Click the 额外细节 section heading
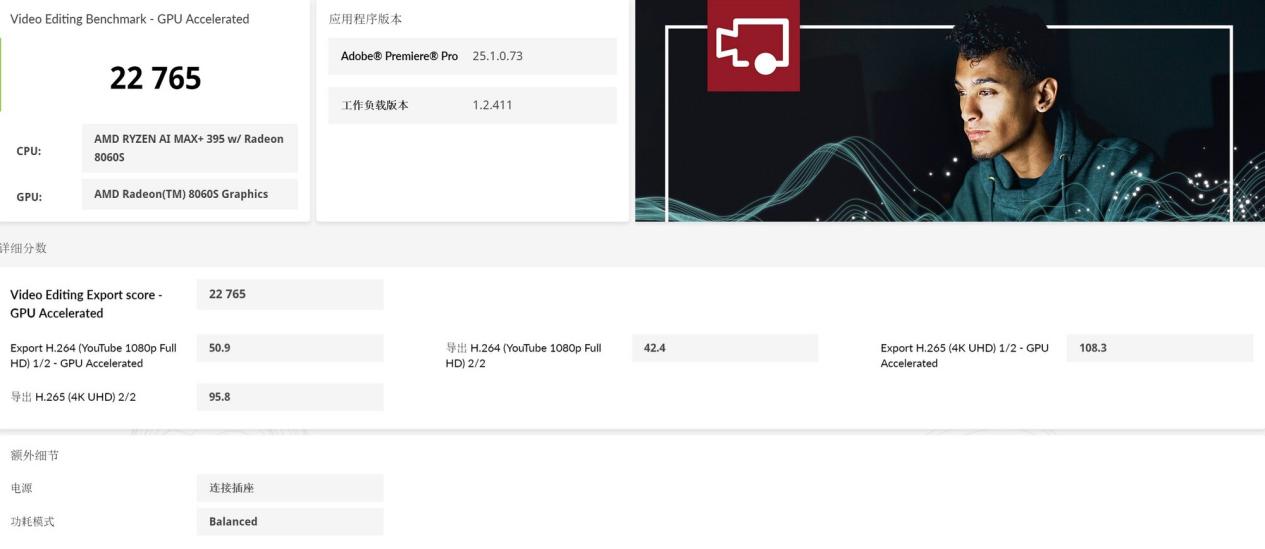 point(34,455)
